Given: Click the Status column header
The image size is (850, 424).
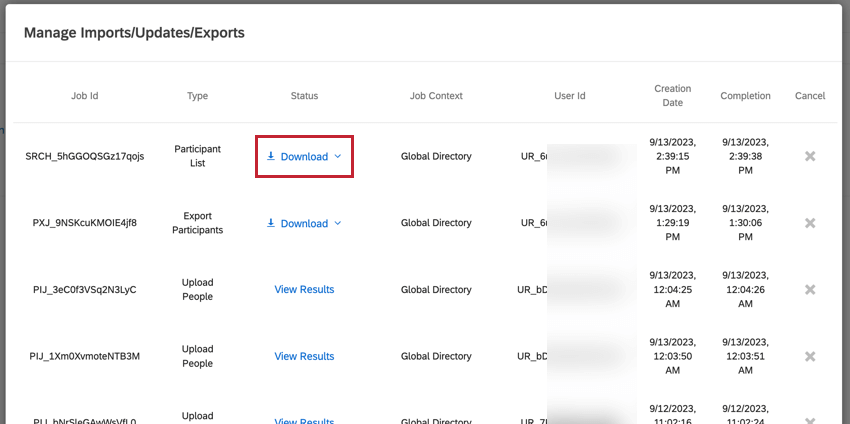Looking at the screenshot, I should pos(304,96).
